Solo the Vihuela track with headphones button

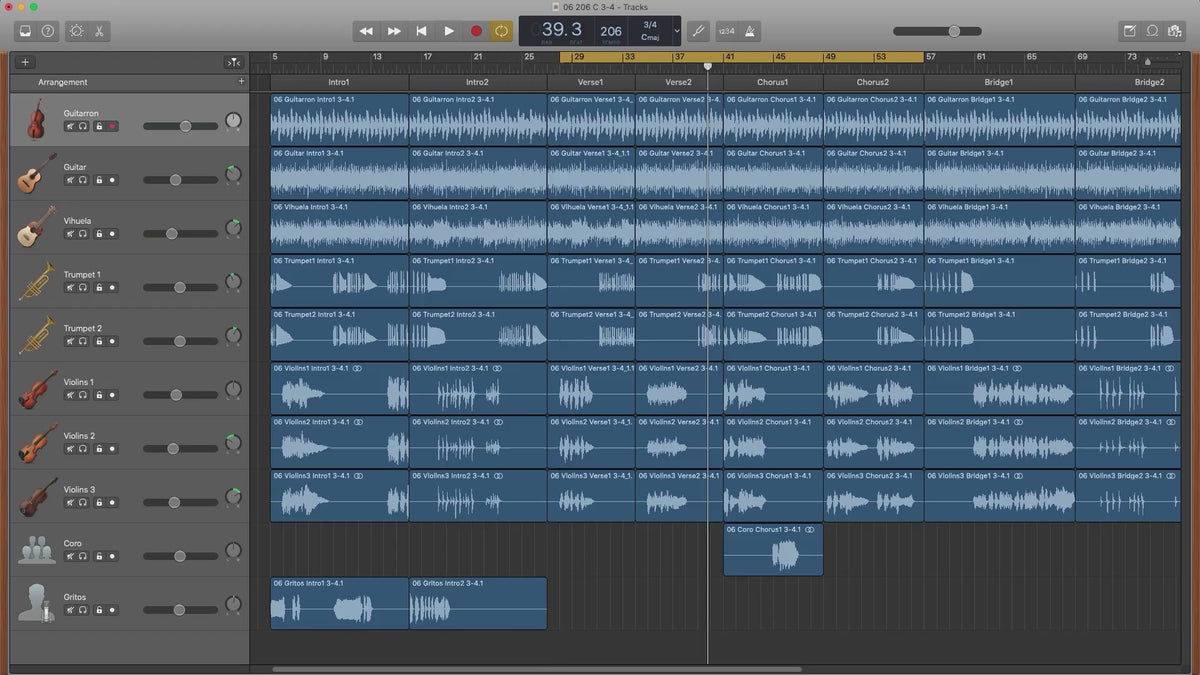pos(82,234)
